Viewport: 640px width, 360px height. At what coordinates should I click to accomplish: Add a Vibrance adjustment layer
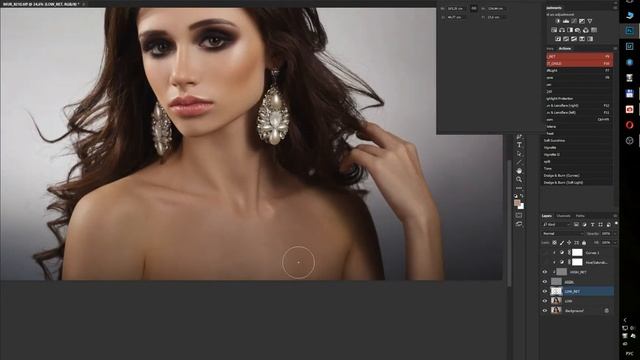click(x=590, y=21)
